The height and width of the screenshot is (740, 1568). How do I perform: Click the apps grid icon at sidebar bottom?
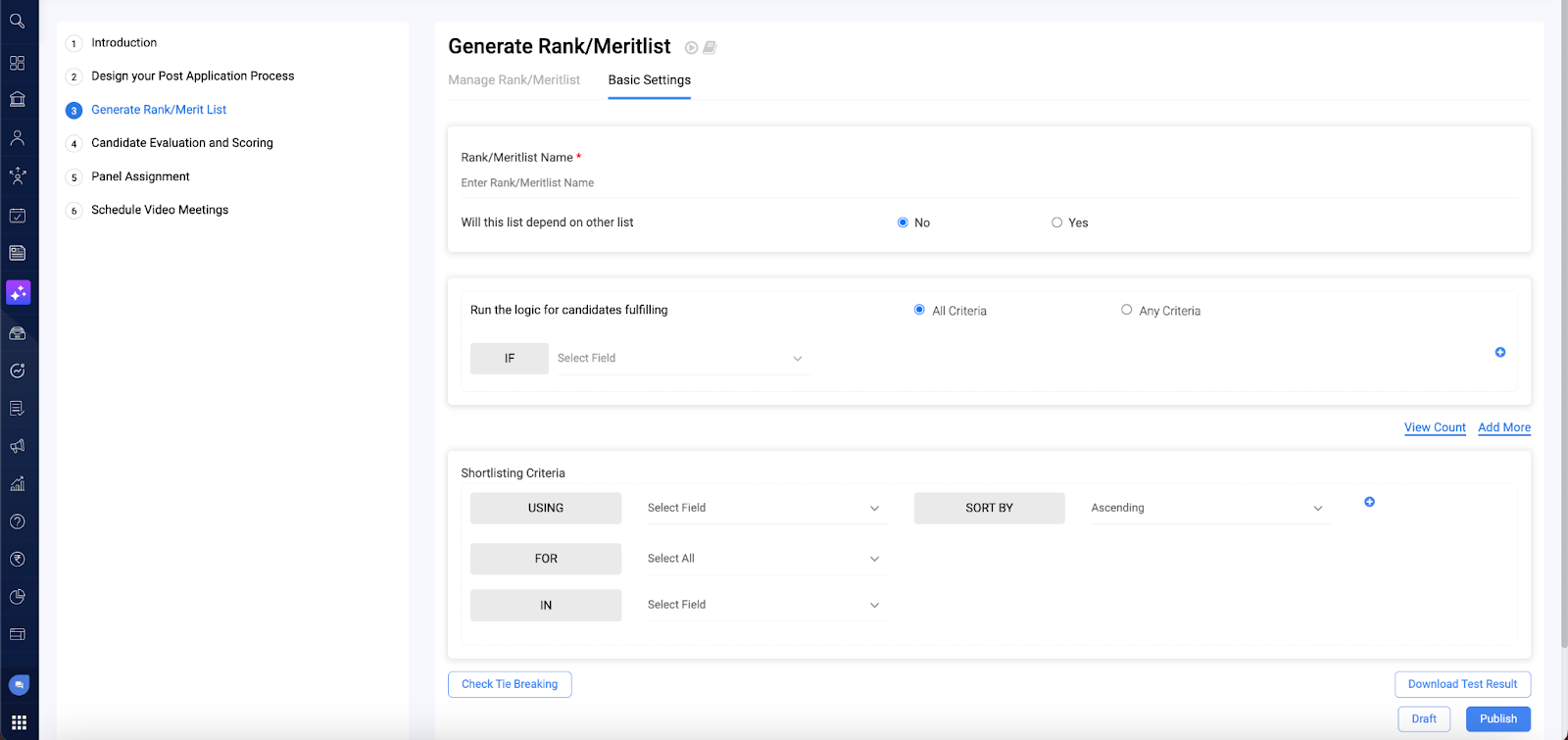click(19, 722)
